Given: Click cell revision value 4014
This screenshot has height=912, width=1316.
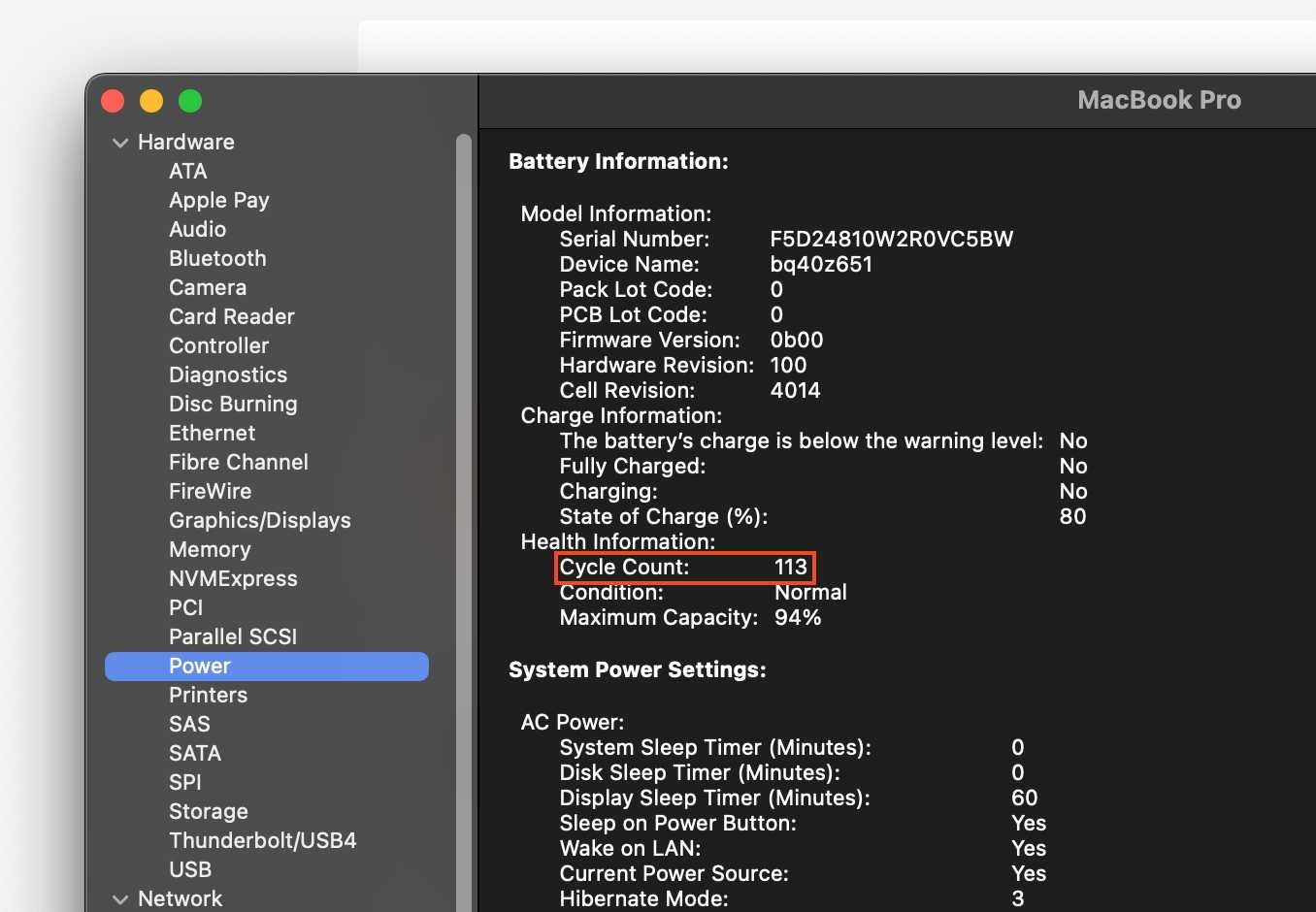Looking at the screenshot, I should point(795,390).
